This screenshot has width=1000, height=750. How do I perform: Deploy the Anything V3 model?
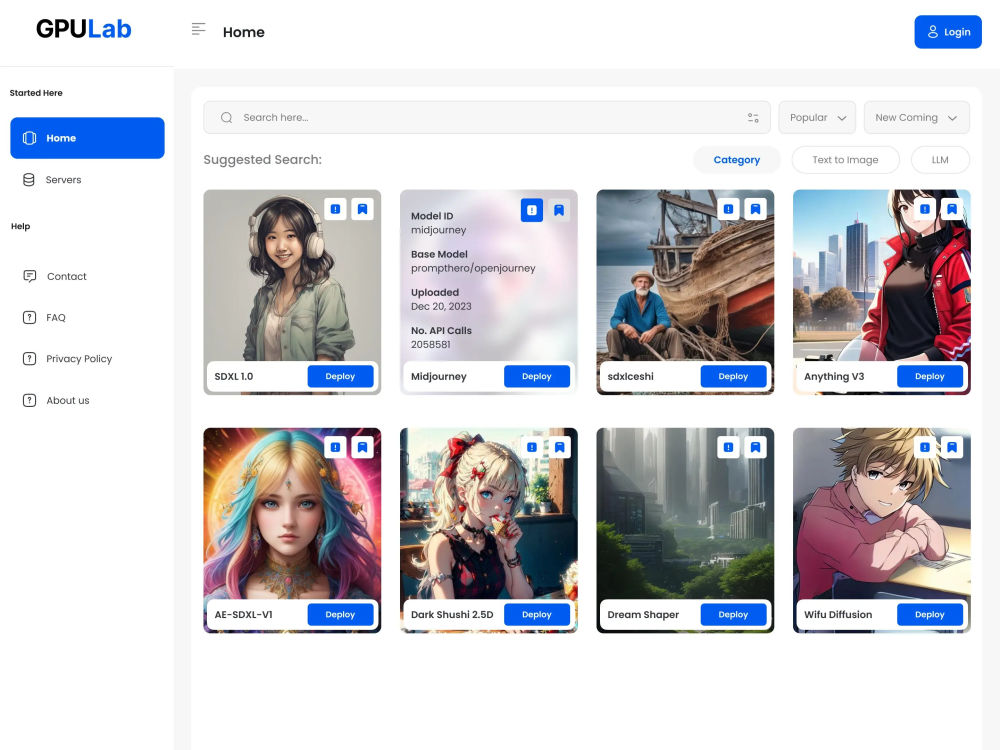929,376
